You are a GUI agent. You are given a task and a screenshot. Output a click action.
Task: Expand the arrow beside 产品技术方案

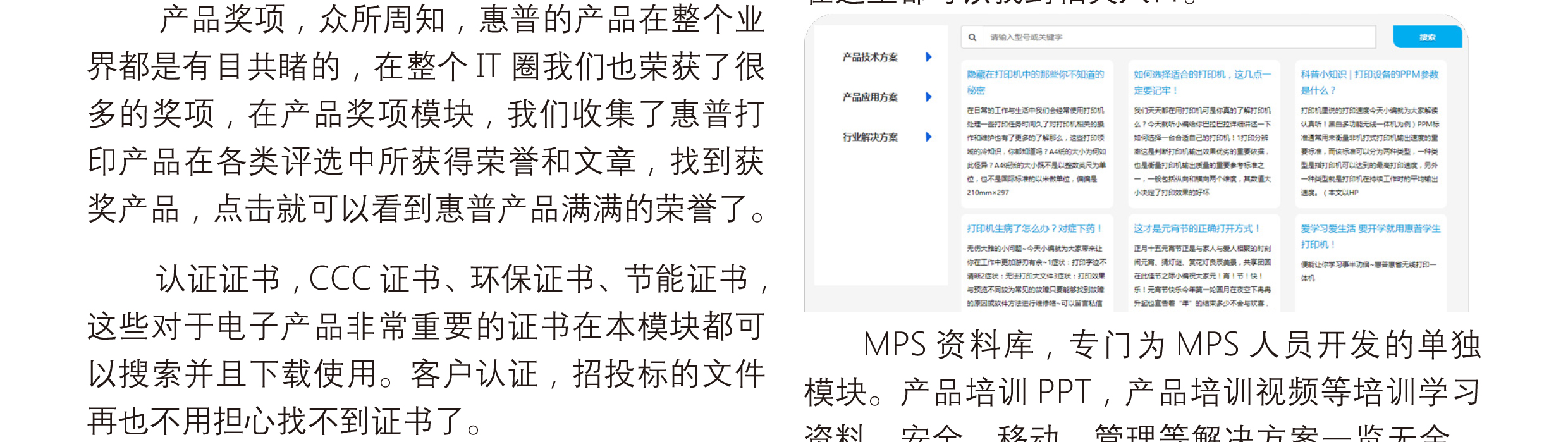pos(929,57)
